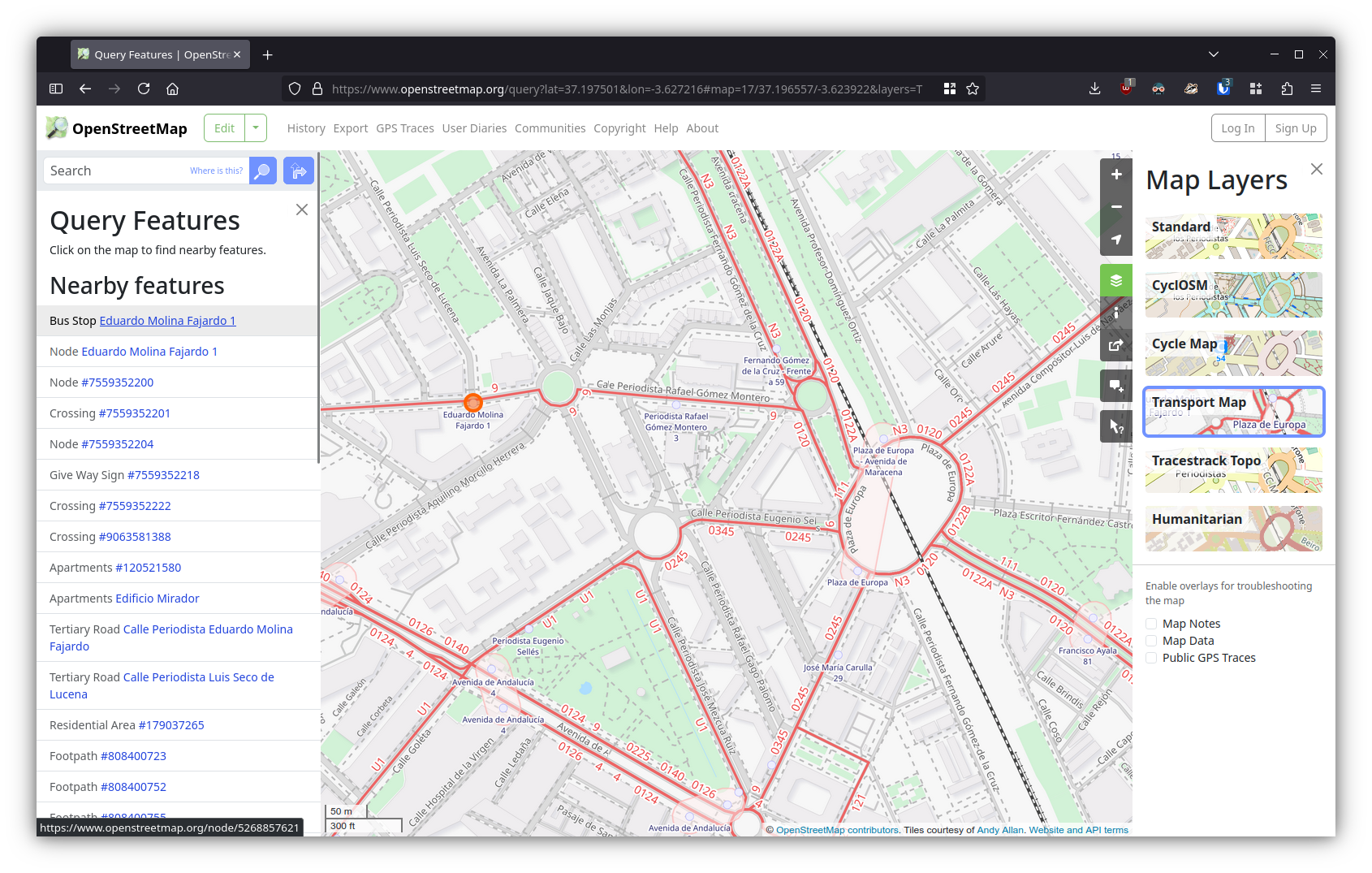Select the Cycle Map layer
Image resolution: width=1372 pixels, height=873 pixels.
(1234, 353)
